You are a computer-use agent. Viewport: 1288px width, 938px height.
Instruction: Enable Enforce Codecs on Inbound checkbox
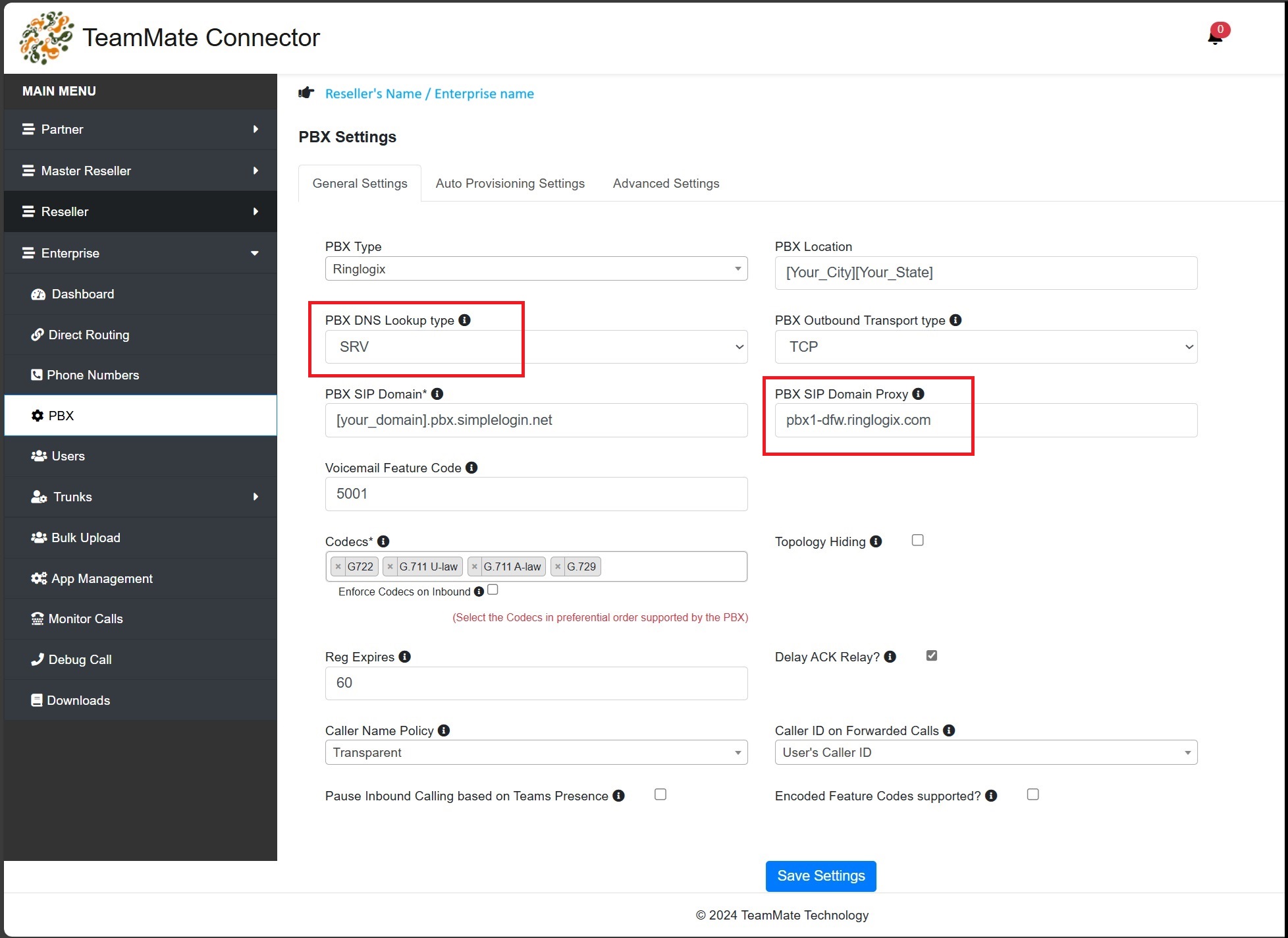(493, 590)
